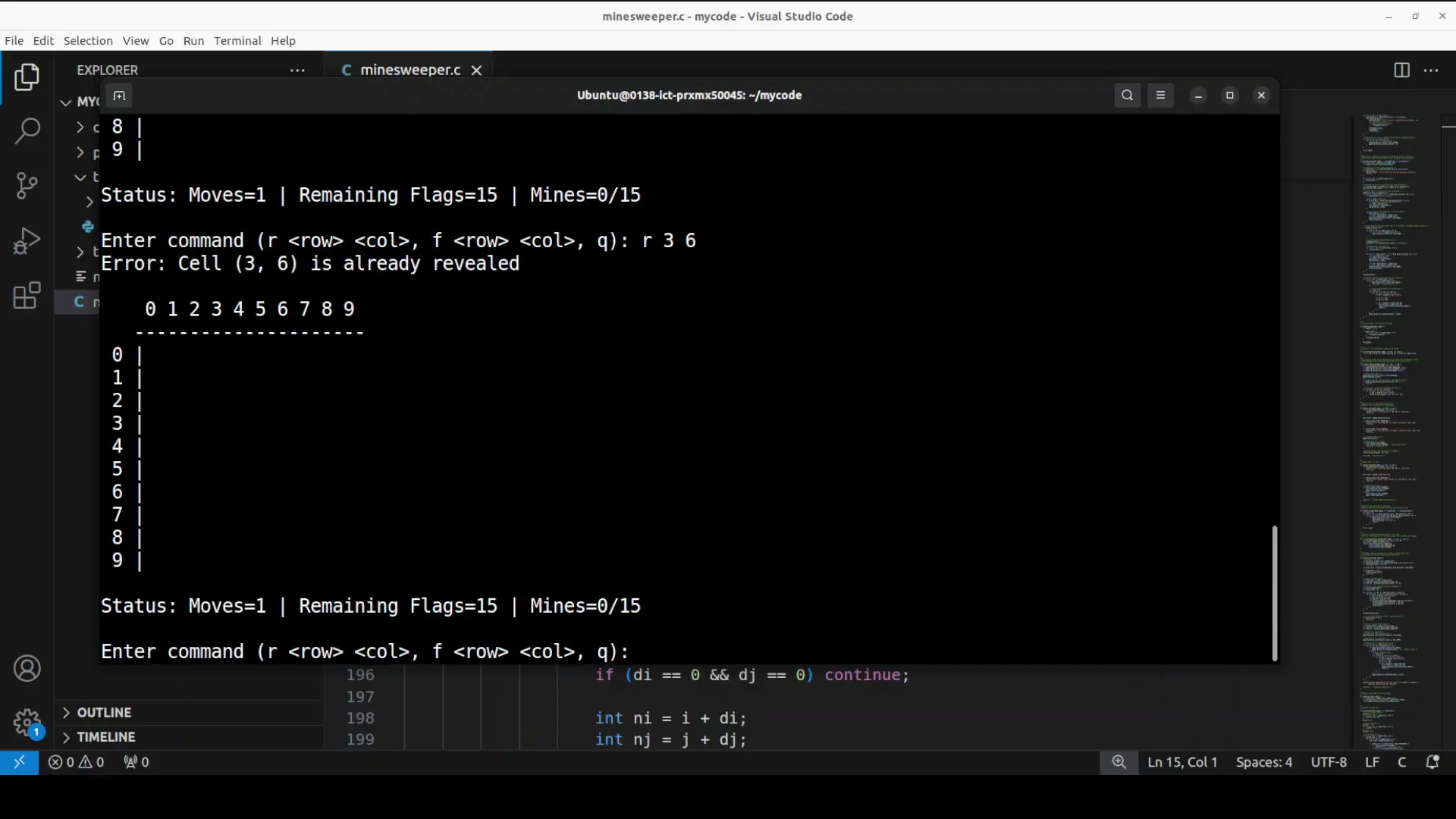Click split editor right icon
Image resolution: width=1456 pixels, height=819 pixels.
click(x=1401, y=70)
